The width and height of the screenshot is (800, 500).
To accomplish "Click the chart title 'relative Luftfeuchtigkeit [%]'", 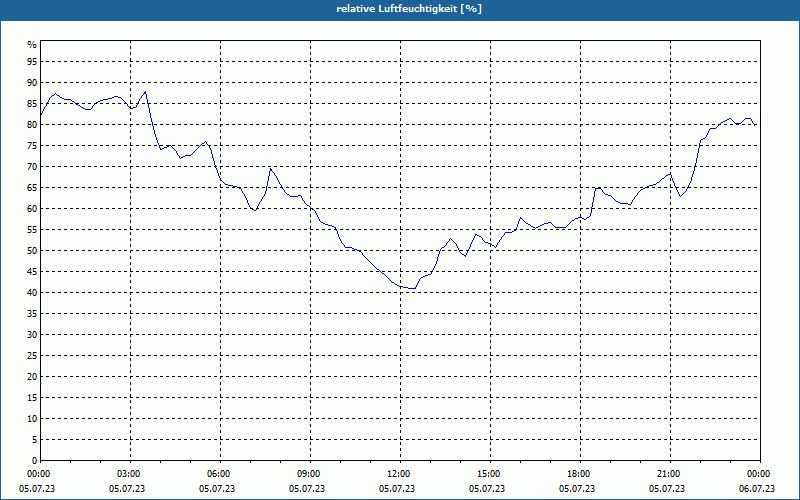I will point(409,9).
